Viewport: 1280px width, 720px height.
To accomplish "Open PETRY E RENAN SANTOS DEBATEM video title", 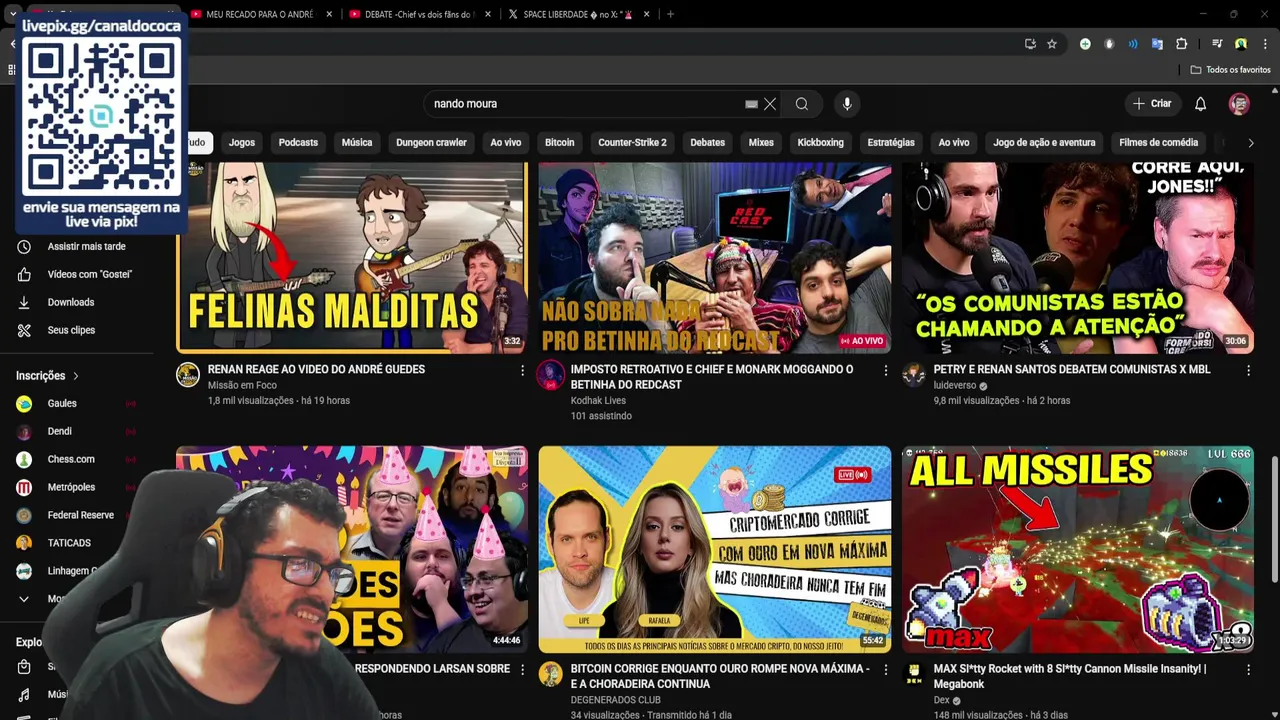I will pyautogui.click(x=1072, y=370).
